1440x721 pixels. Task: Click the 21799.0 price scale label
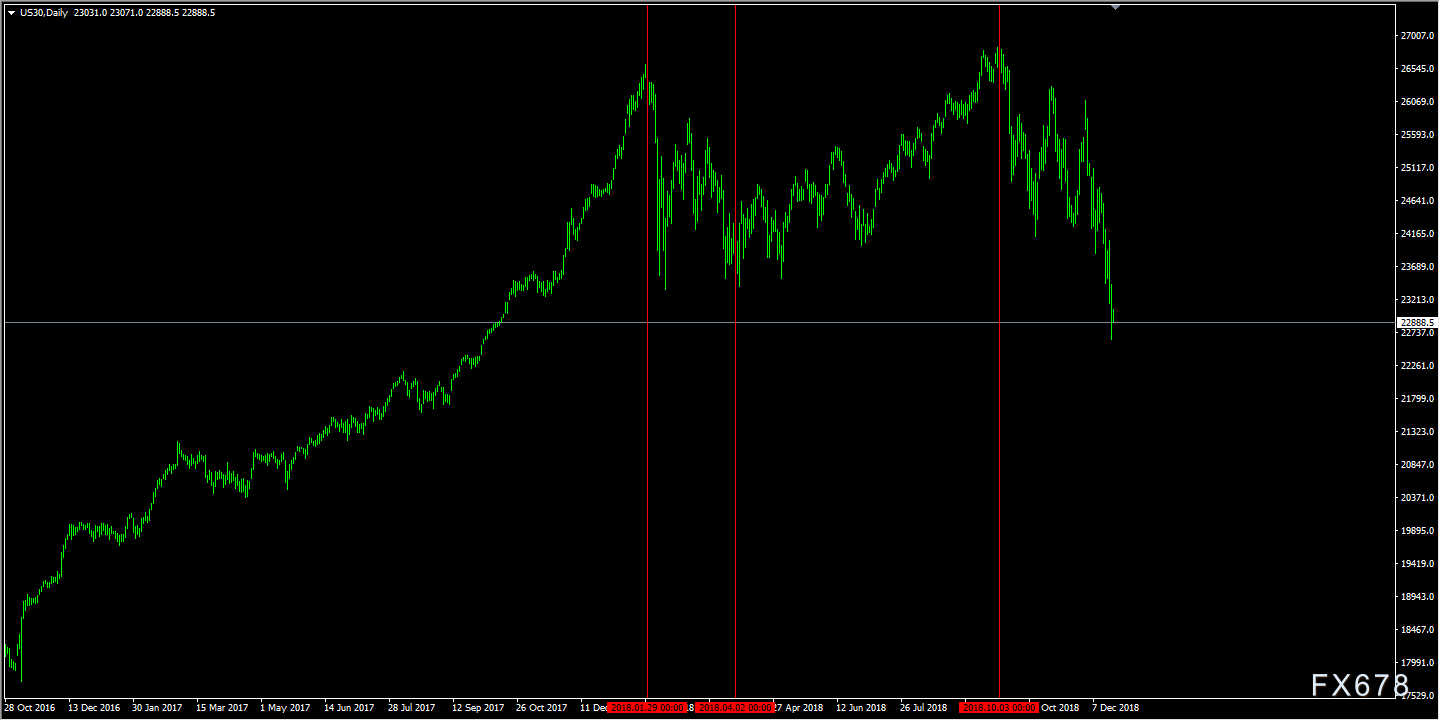point(1417,399)
